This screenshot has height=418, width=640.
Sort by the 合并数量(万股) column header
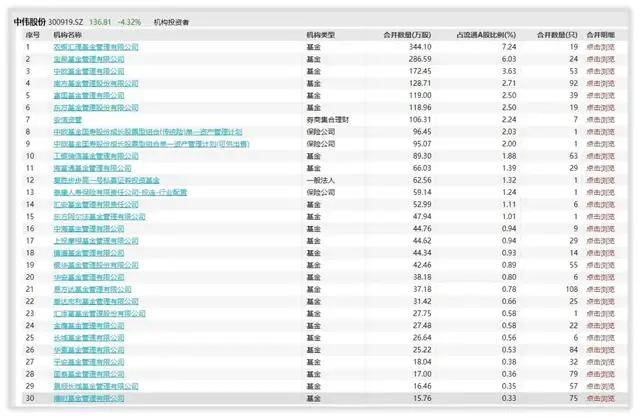pos(407,35)
